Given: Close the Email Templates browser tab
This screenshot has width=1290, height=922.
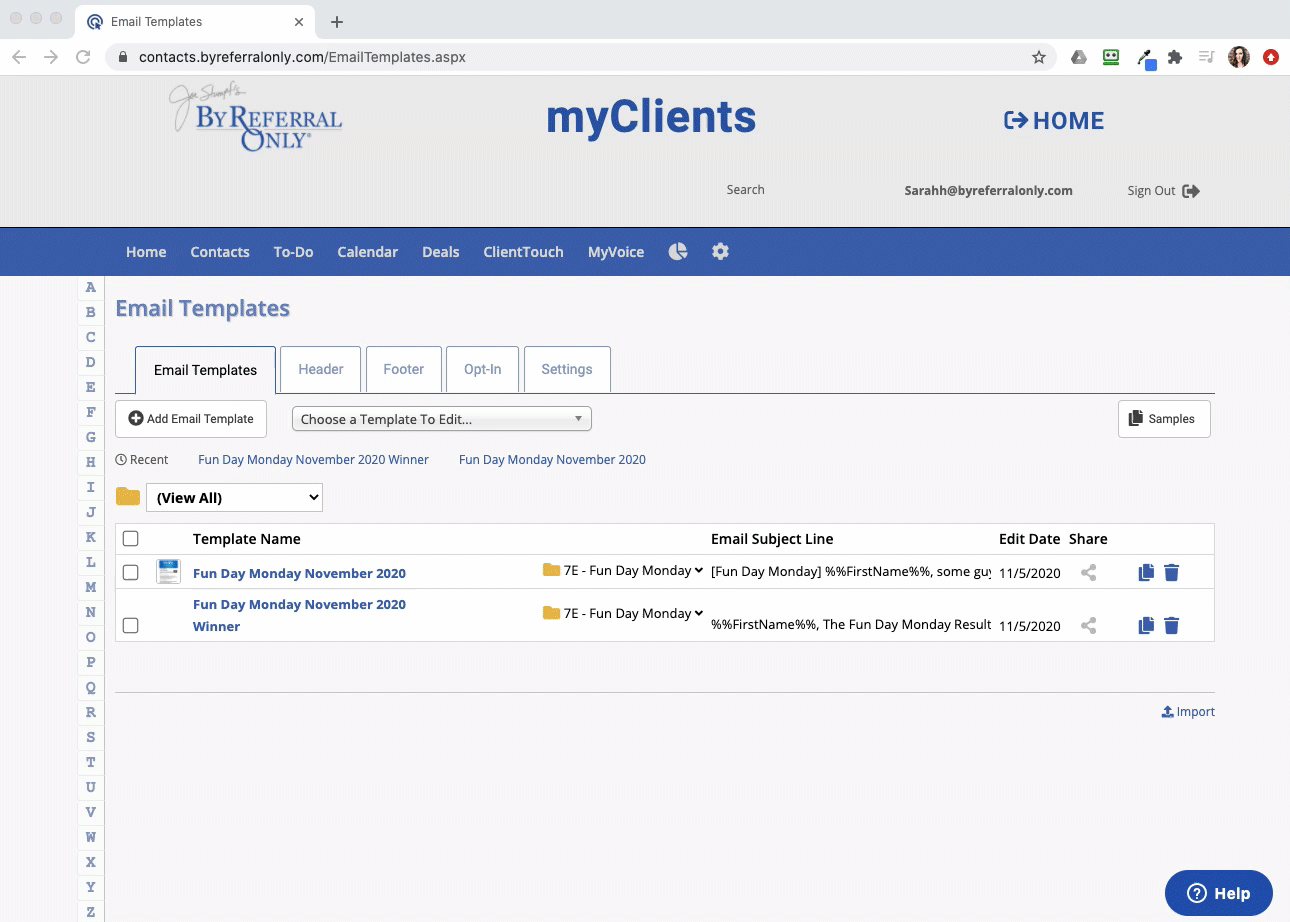Looking at the screenshot, I should [x=299, y=21].
